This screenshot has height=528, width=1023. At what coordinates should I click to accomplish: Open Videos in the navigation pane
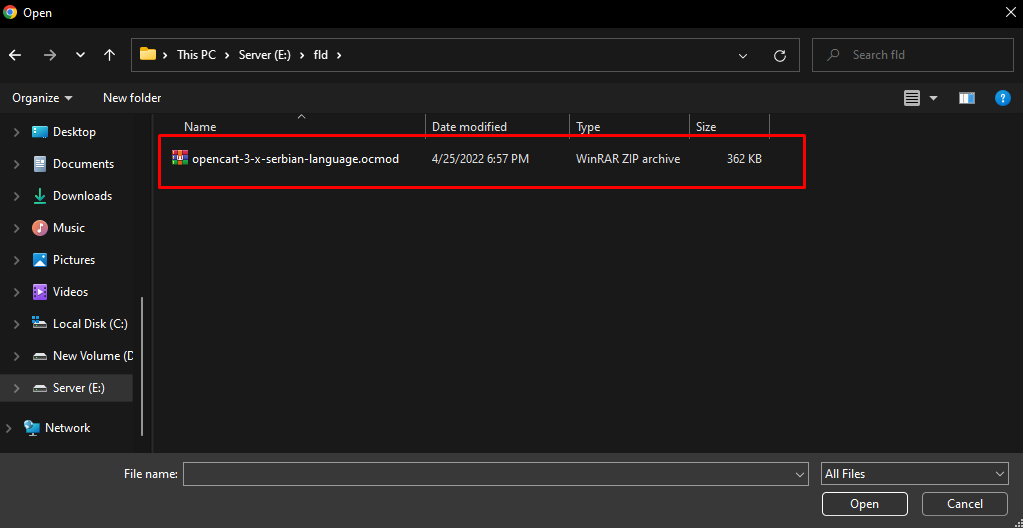pyautogui.click(x=70, y=292)
